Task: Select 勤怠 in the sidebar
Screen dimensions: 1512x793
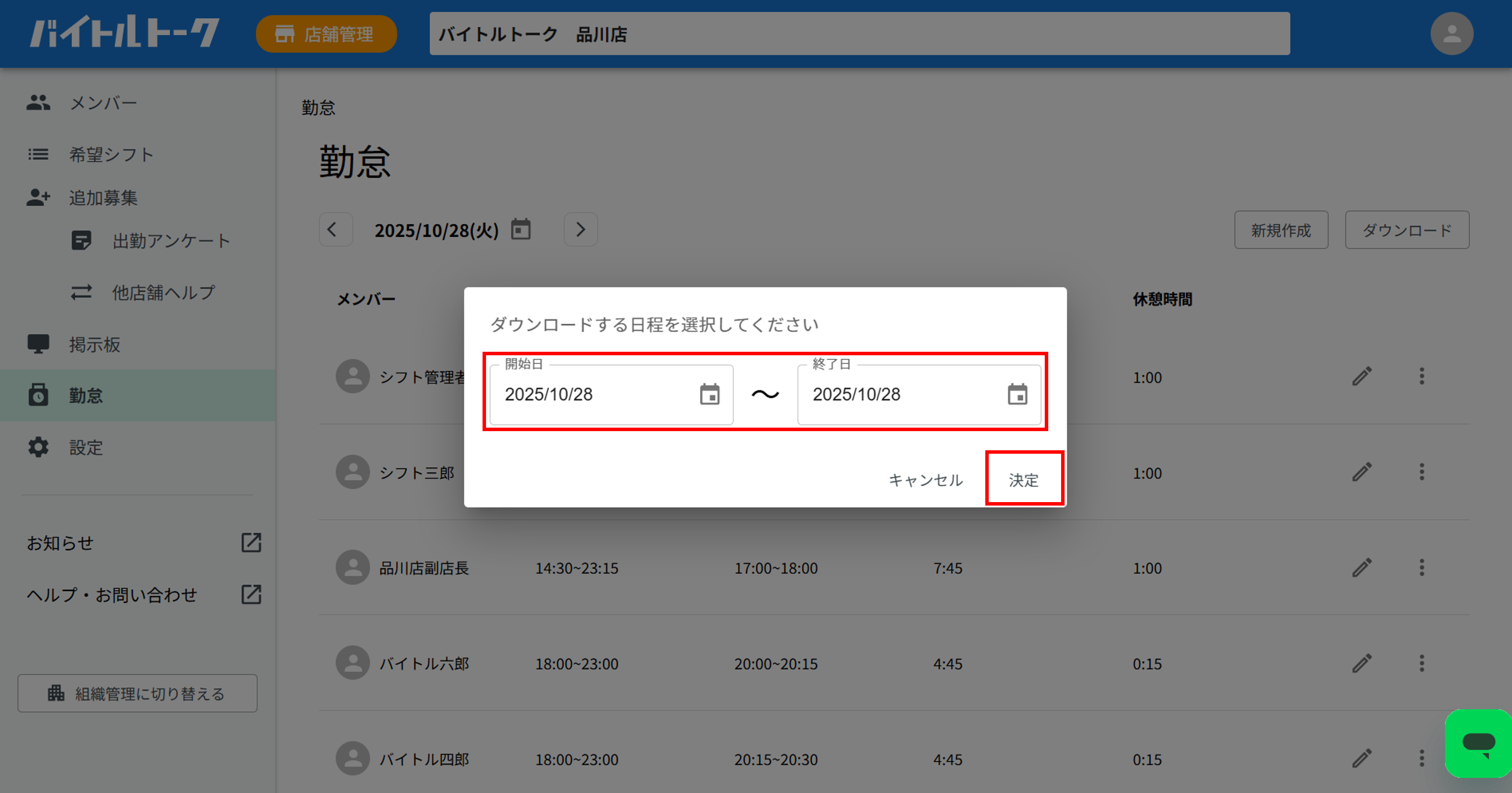Action: (137, 395)
